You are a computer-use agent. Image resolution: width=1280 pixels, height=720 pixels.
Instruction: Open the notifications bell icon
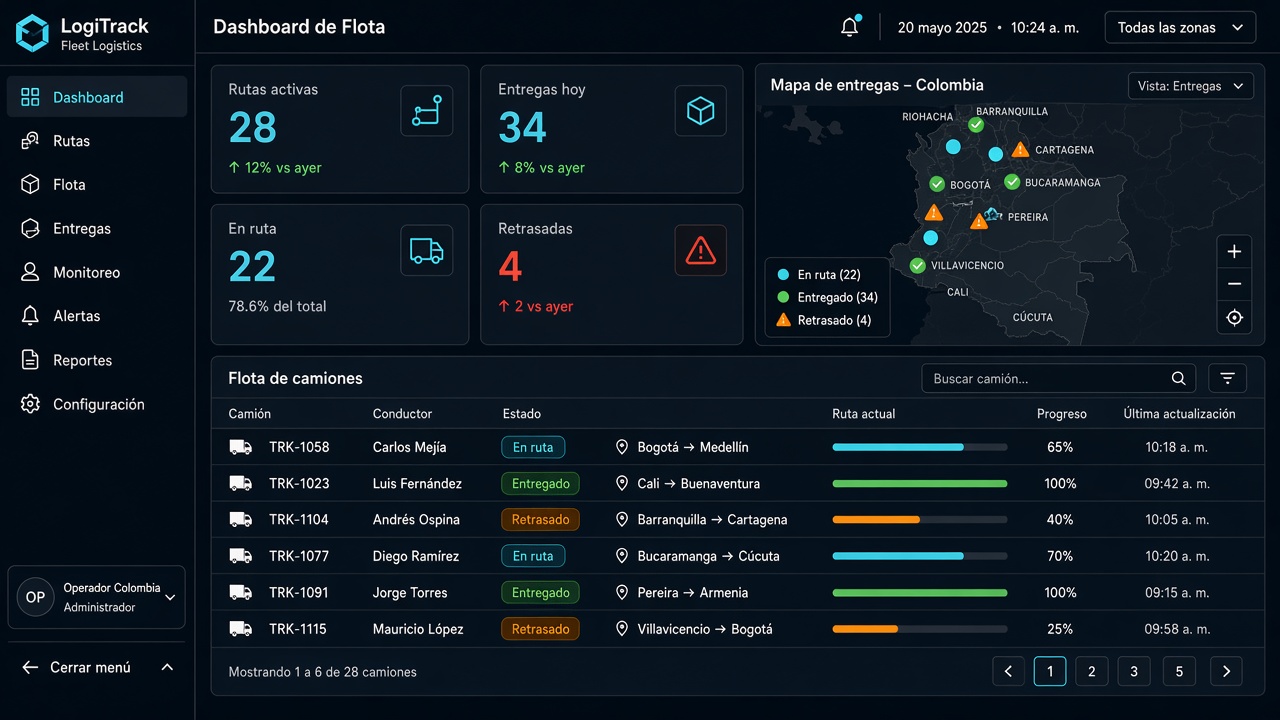point(850,27)
